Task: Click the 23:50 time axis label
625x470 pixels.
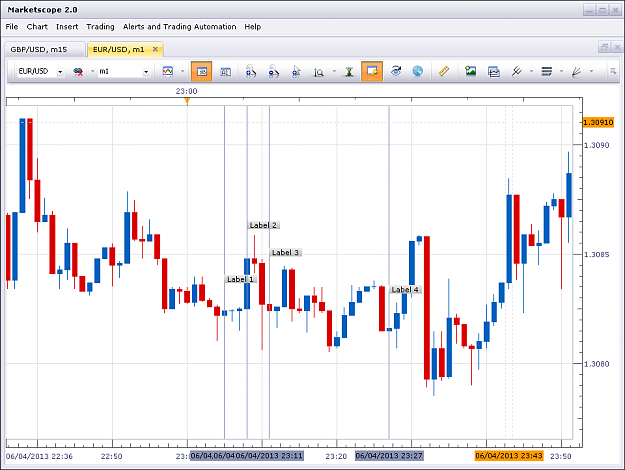Action: (x=561, y=456)
